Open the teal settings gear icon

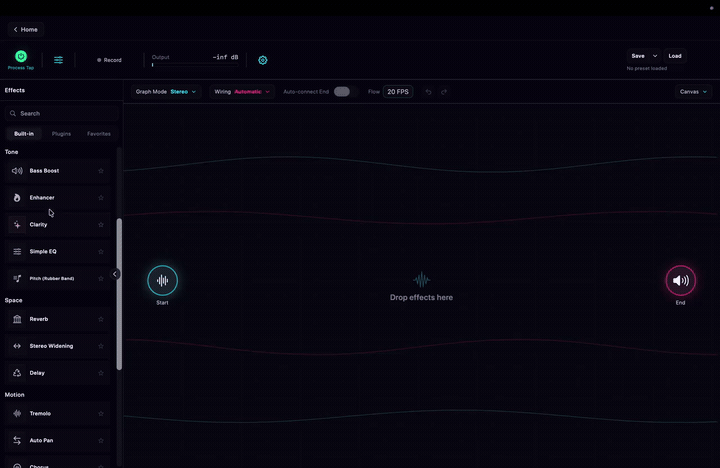pos(263,60)
